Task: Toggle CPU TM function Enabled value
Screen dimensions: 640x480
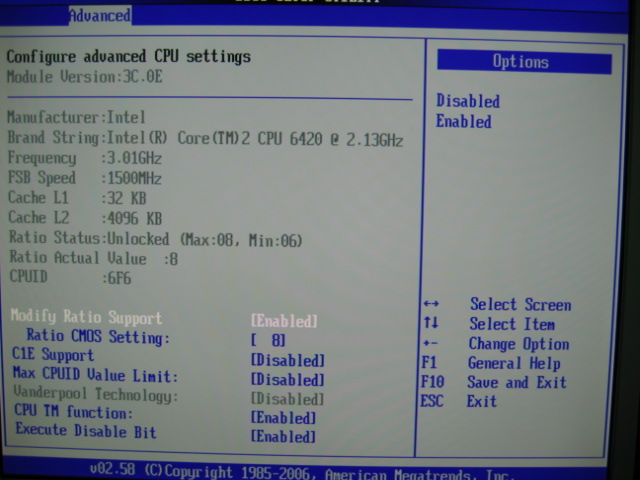Action: [284, 418]
